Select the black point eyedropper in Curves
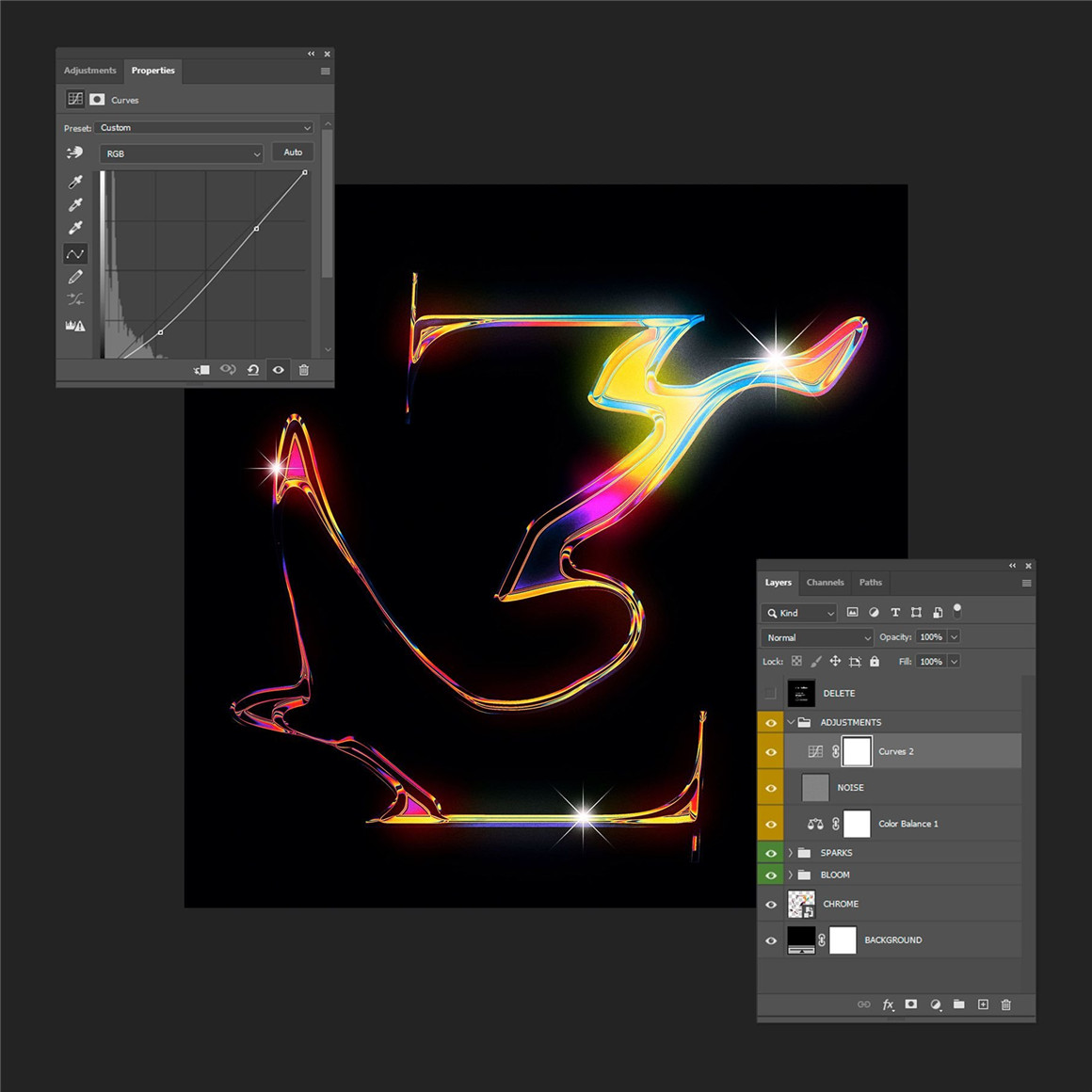 (75, 182)
